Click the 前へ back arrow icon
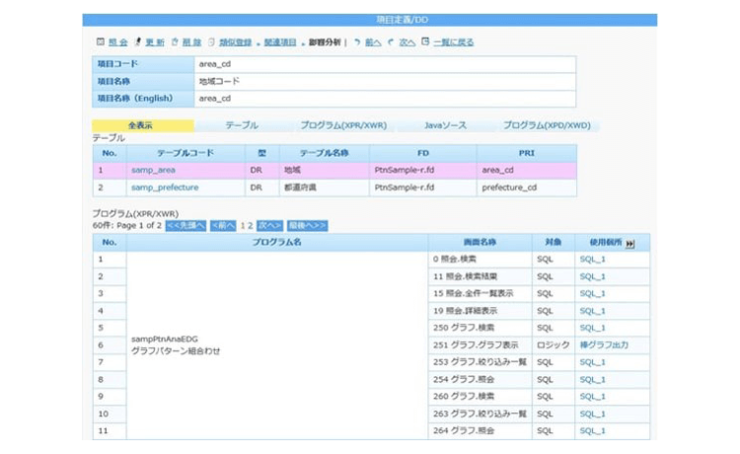 pos(357,42)
